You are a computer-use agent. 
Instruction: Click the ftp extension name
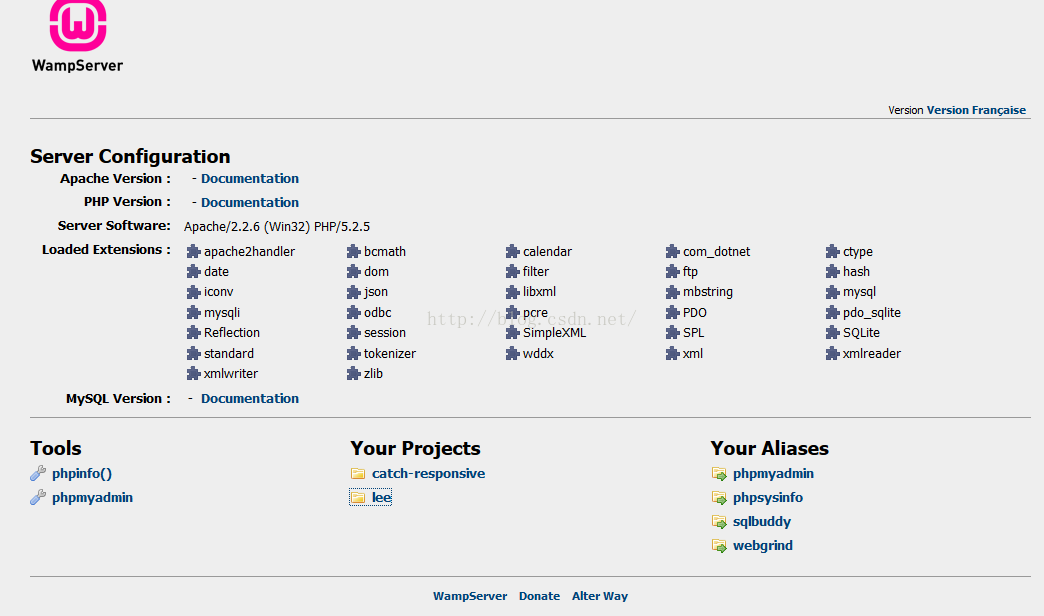point(690,272)
